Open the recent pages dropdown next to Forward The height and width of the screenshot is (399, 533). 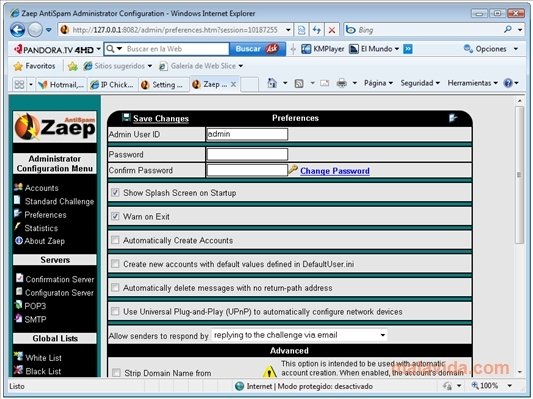pyautogui.click(x=49, y=30)
